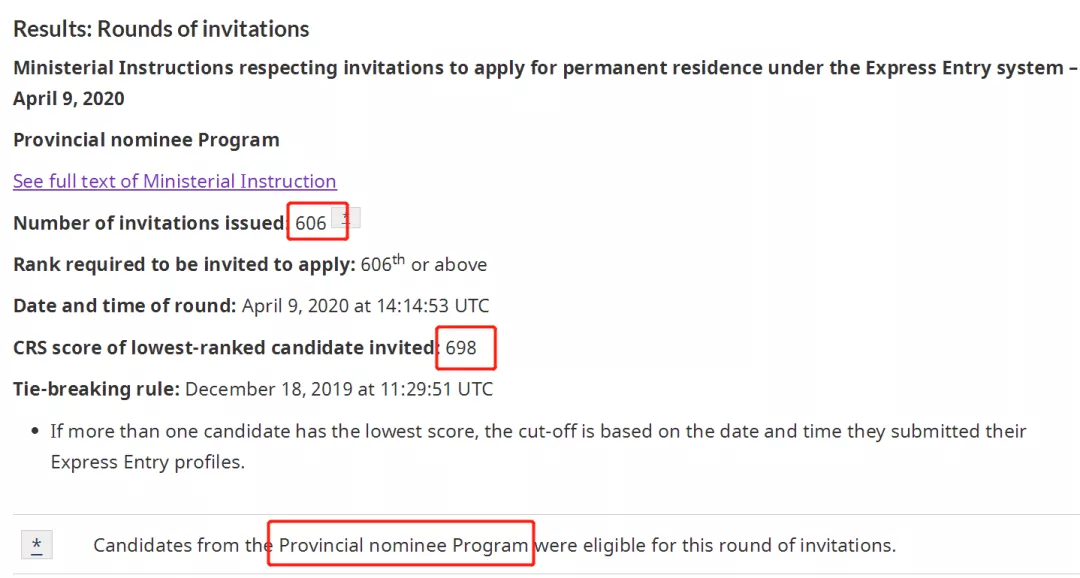Viewport: 1080px width, 578px height.
Task: Click the highlighted Provincial nominee Program footnote text
Action: [404, 546]
